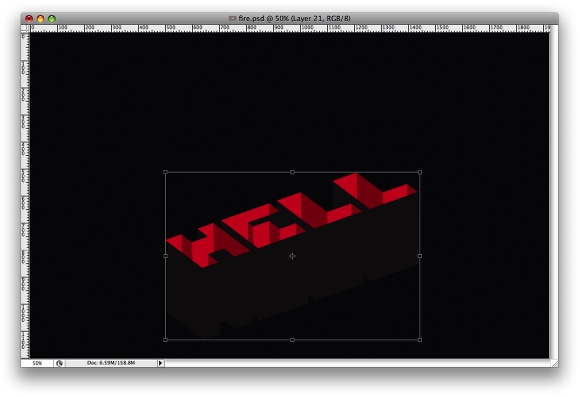This screenshot has height=397, width=580.
Task: Click the middle-right transform handle of bounding box
Action: (419, 256)
